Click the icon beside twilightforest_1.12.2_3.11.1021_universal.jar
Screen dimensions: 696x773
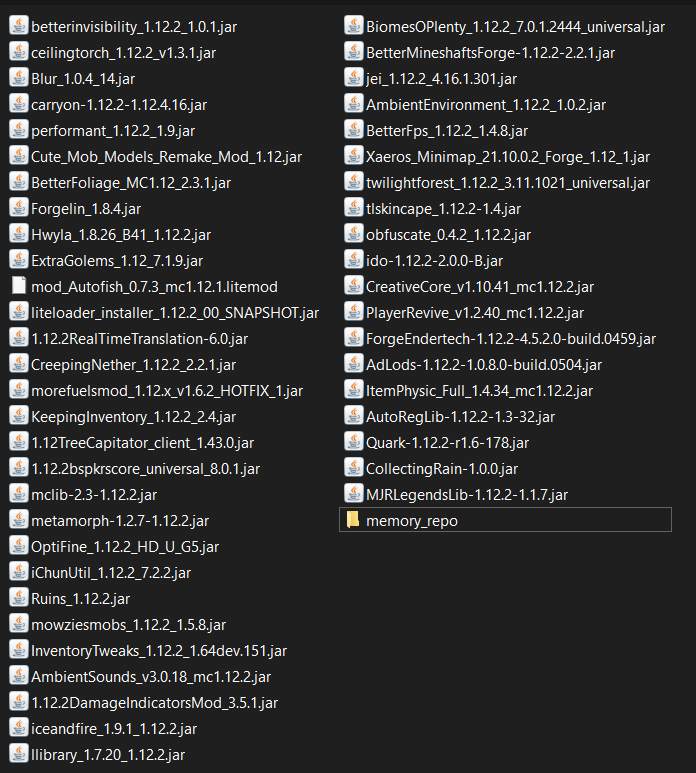pyautogui.click(x=352, y=182)
